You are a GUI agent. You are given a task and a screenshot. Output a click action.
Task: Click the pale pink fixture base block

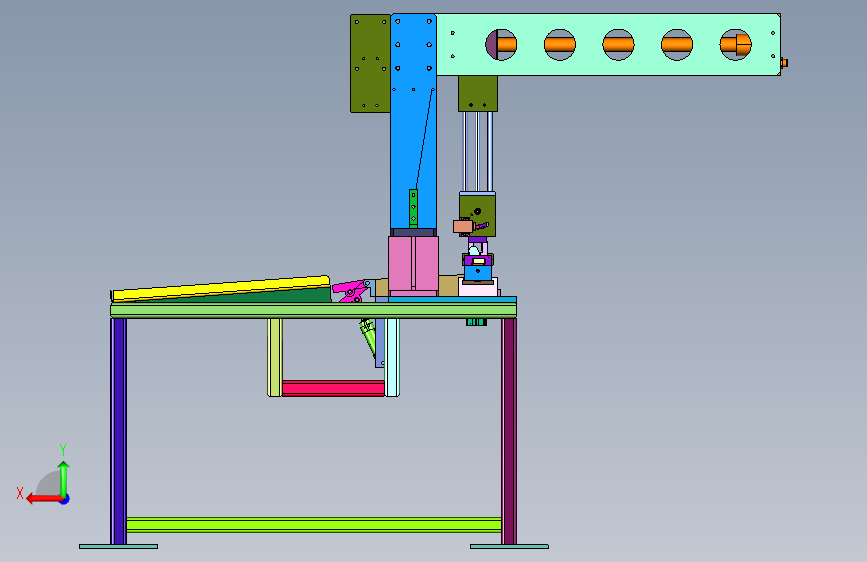(x=478, y=288)
